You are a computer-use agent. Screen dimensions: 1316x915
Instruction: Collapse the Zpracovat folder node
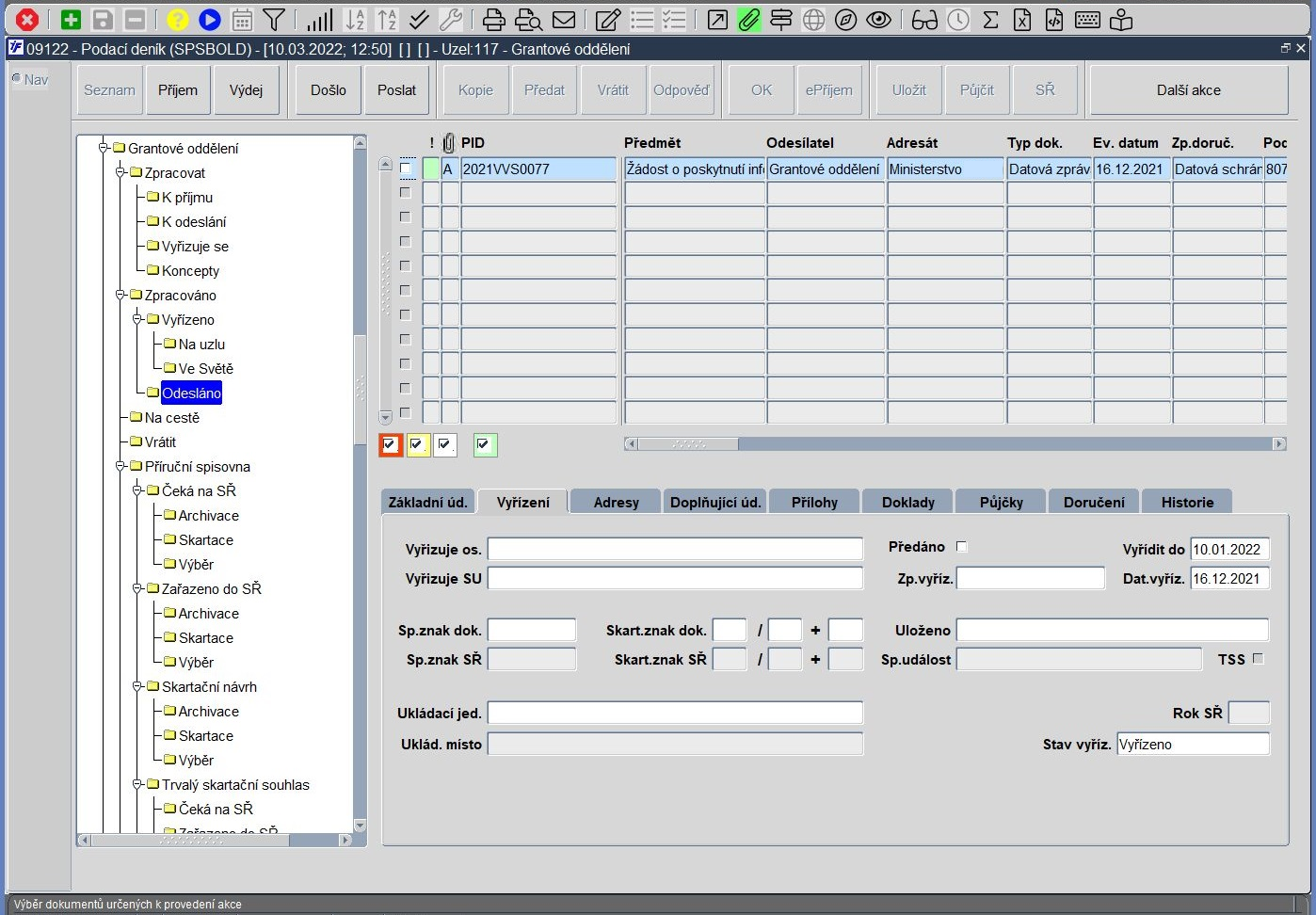pos(120,172)
